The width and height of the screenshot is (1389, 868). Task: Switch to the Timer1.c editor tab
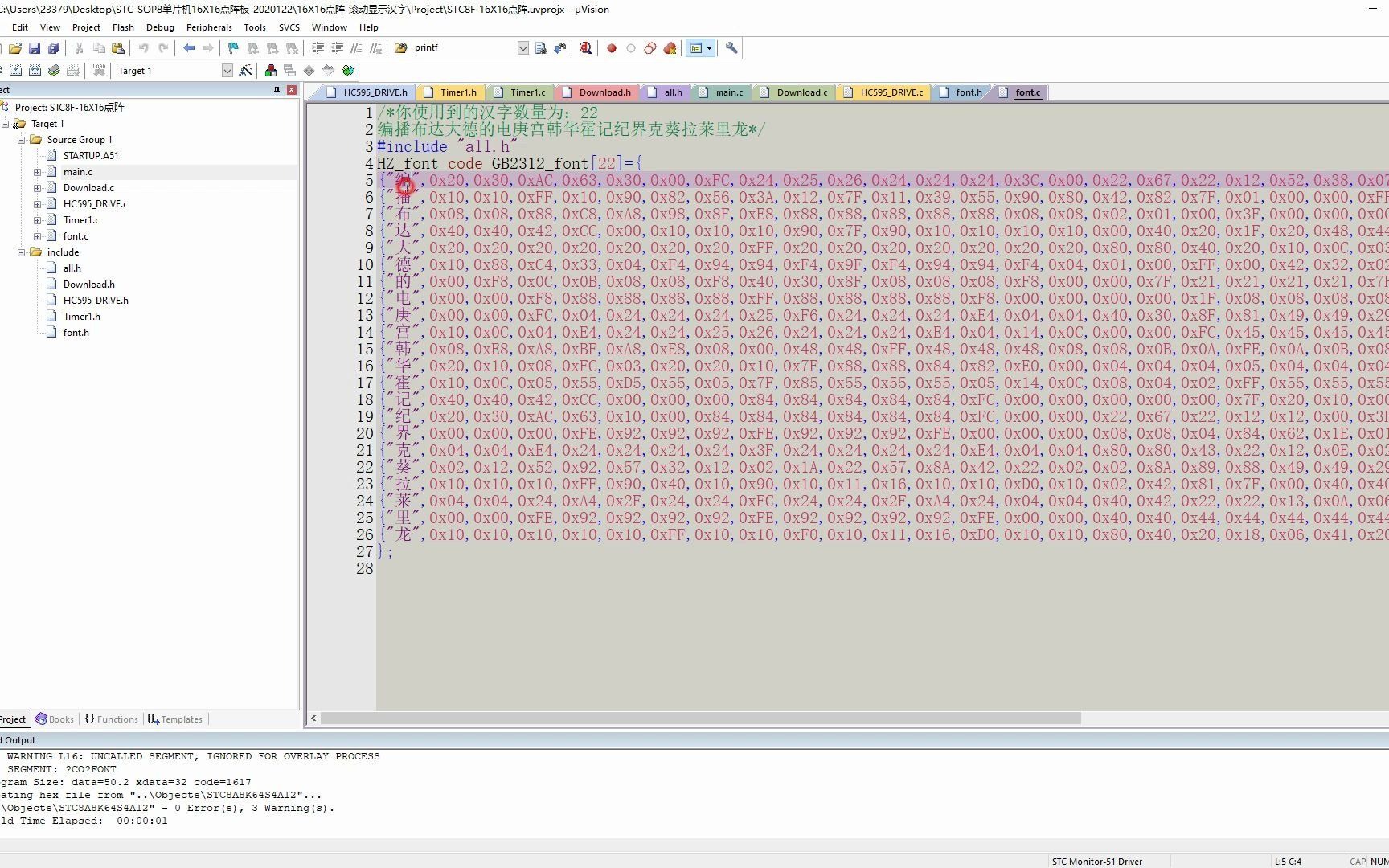519,92
